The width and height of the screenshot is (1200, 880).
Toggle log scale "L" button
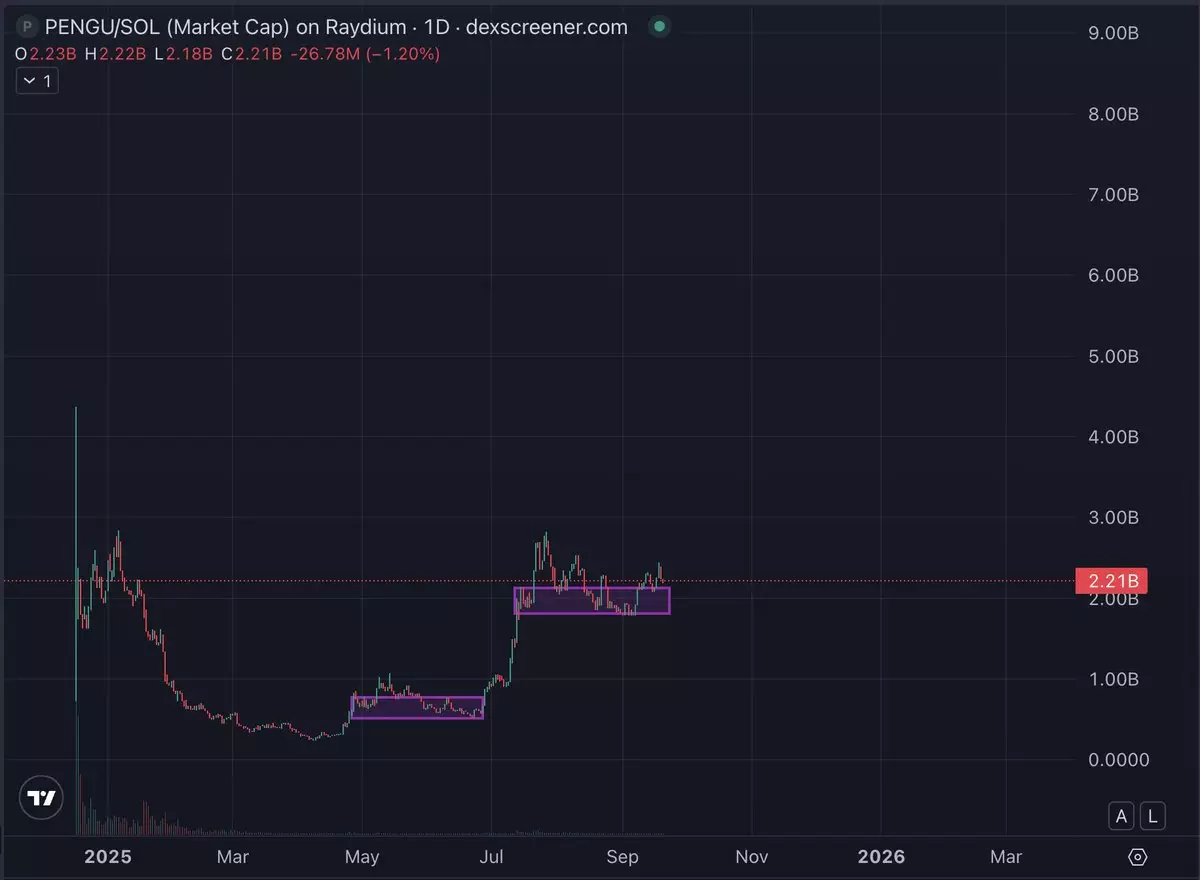point(1152,817)
